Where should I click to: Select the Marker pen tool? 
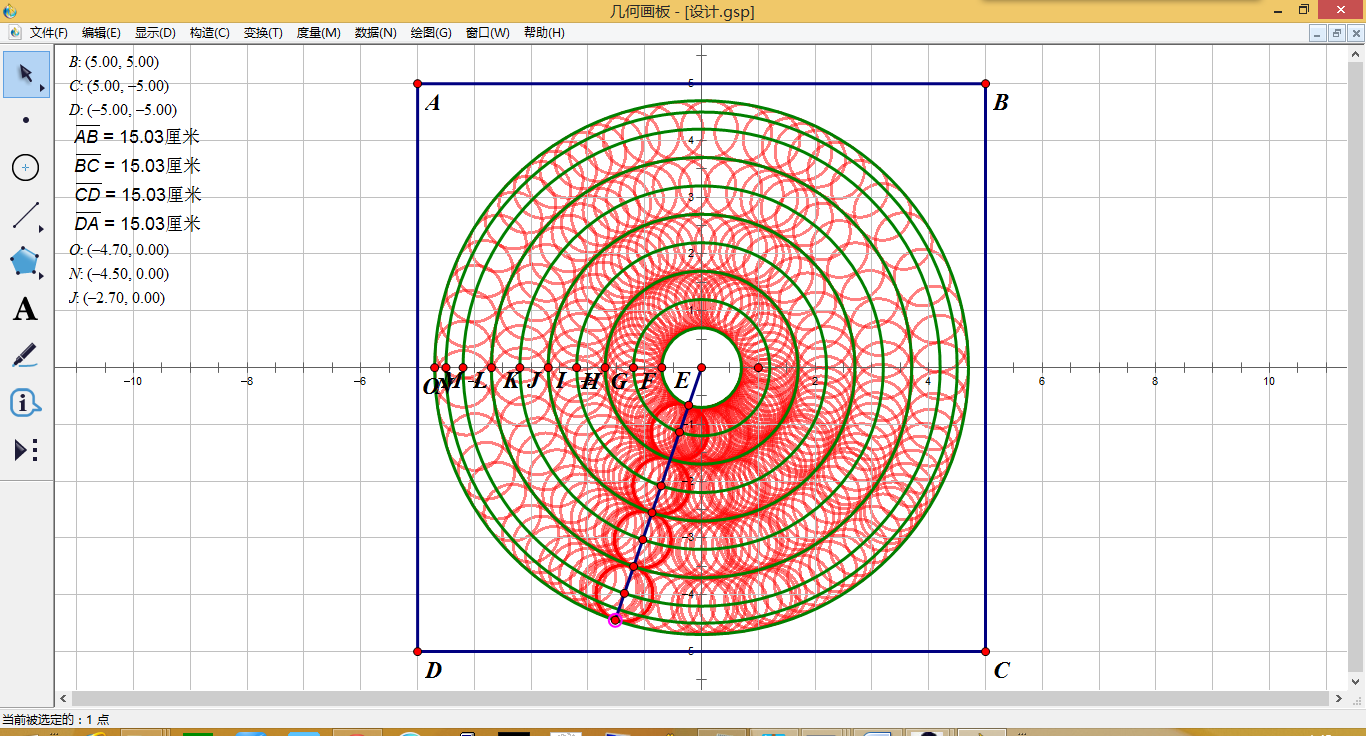click(26, 356)
